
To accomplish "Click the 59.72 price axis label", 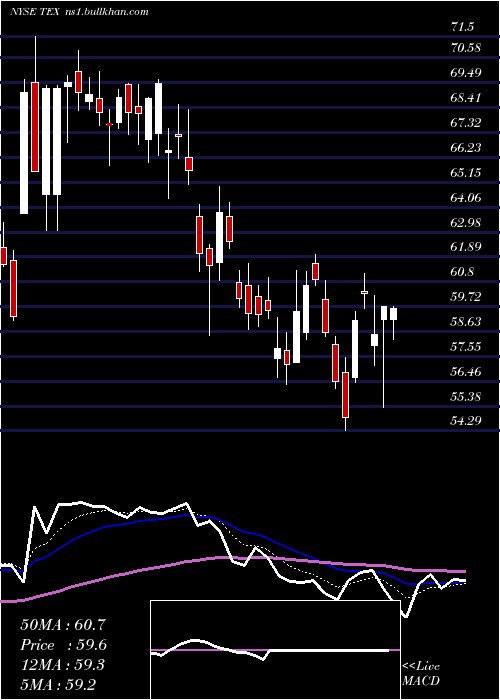I will (466, 297).
